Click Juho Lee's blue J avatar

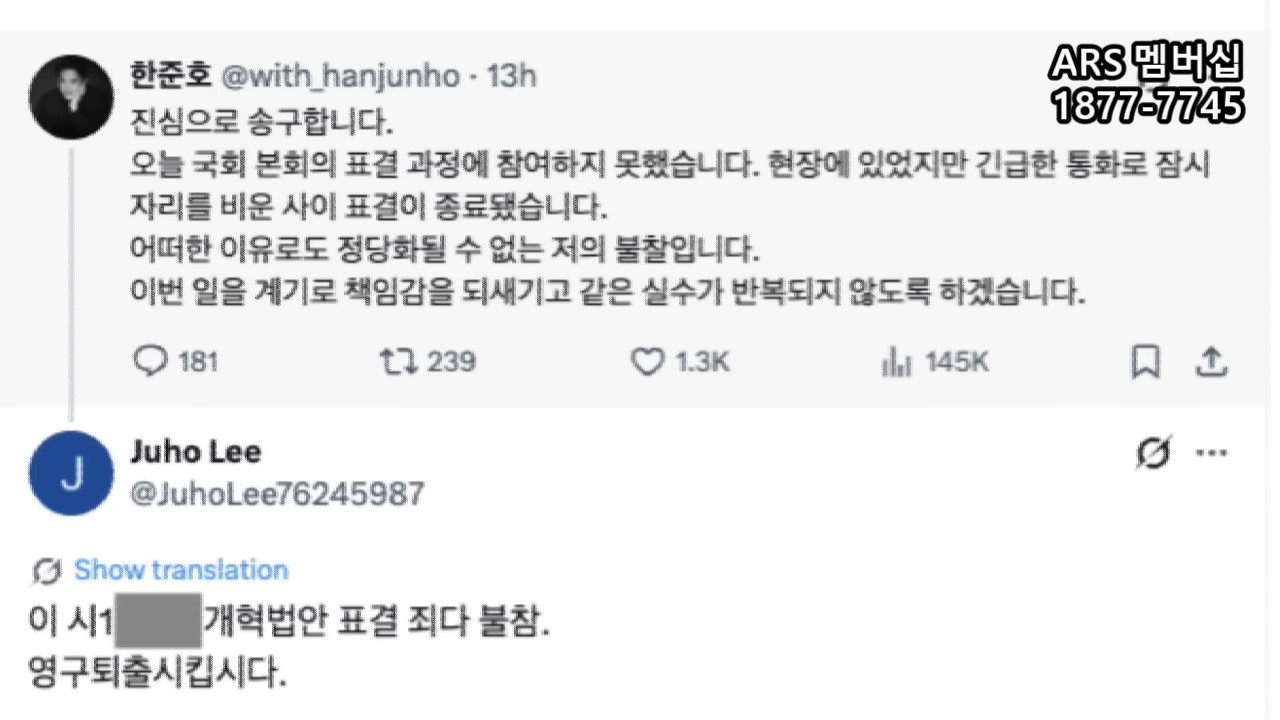point(71,473)
